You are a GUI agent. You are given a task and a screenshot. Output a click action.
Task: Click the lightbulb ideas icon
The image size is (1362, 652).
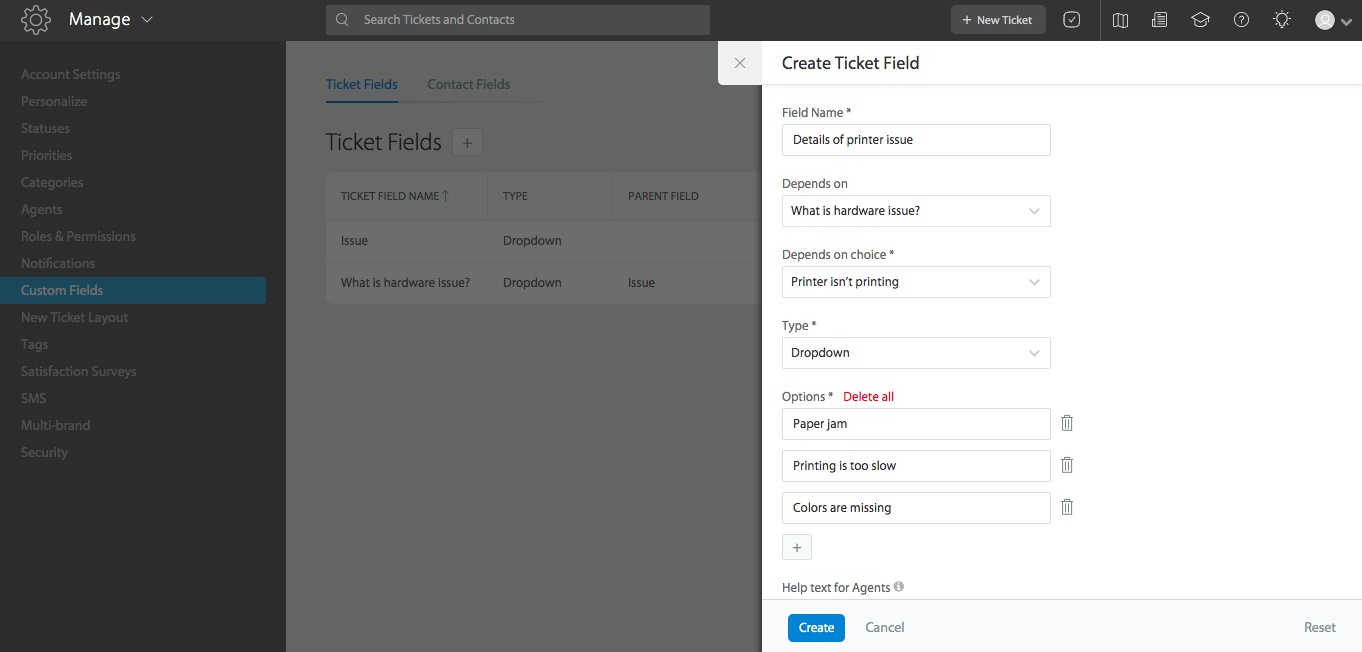tap(1281, 19)
